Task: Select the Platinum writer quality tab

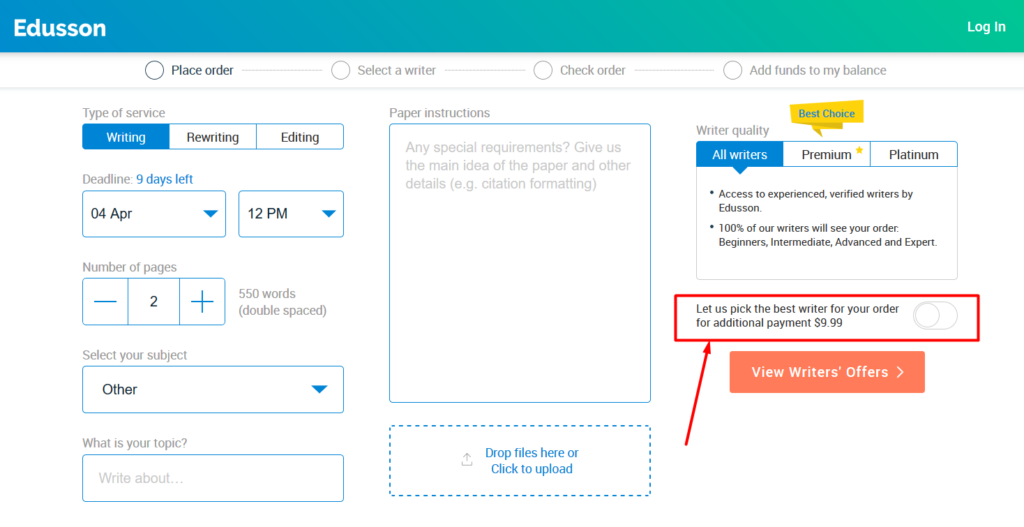Action: (x=914, y=155)
